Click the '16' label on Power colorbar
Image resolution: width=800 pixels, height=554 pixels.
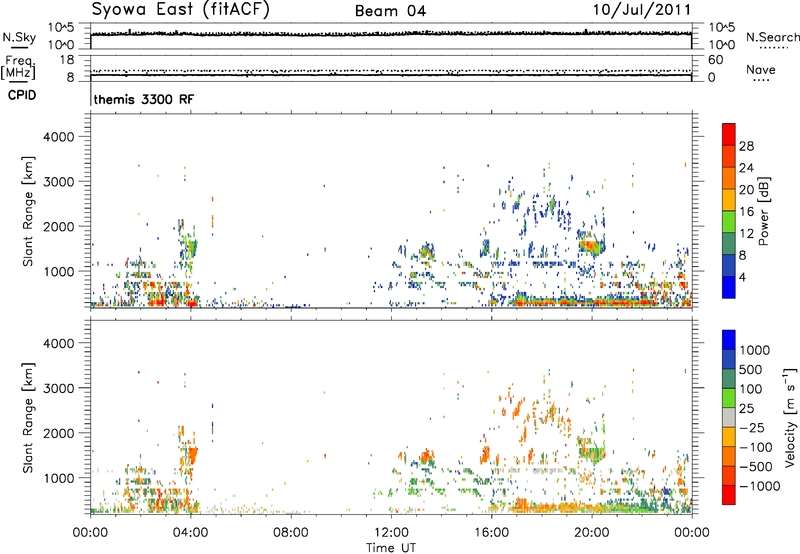(746, 212)
